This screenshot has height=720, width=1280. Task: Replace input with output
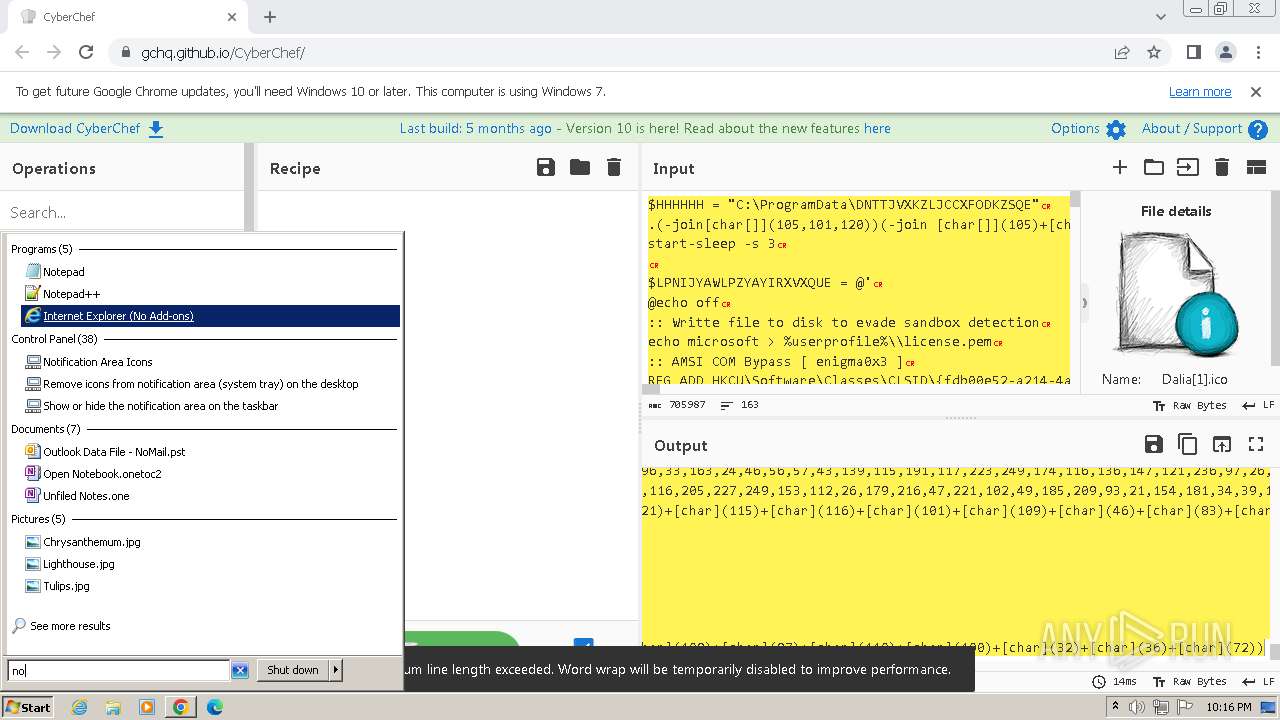[x=1222, y=444]
